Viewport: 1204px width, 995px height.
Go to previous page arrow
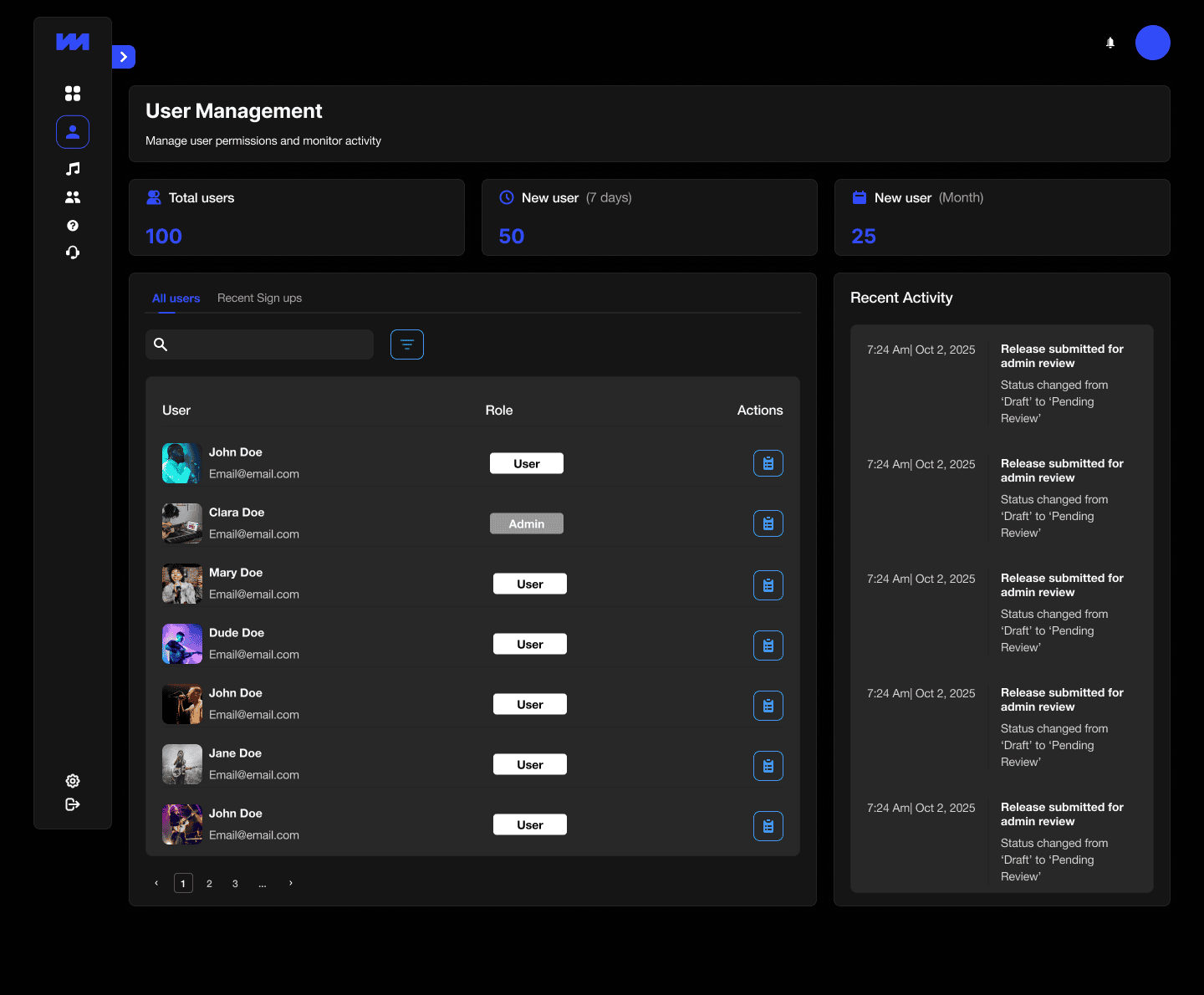[x=156, y=883]
